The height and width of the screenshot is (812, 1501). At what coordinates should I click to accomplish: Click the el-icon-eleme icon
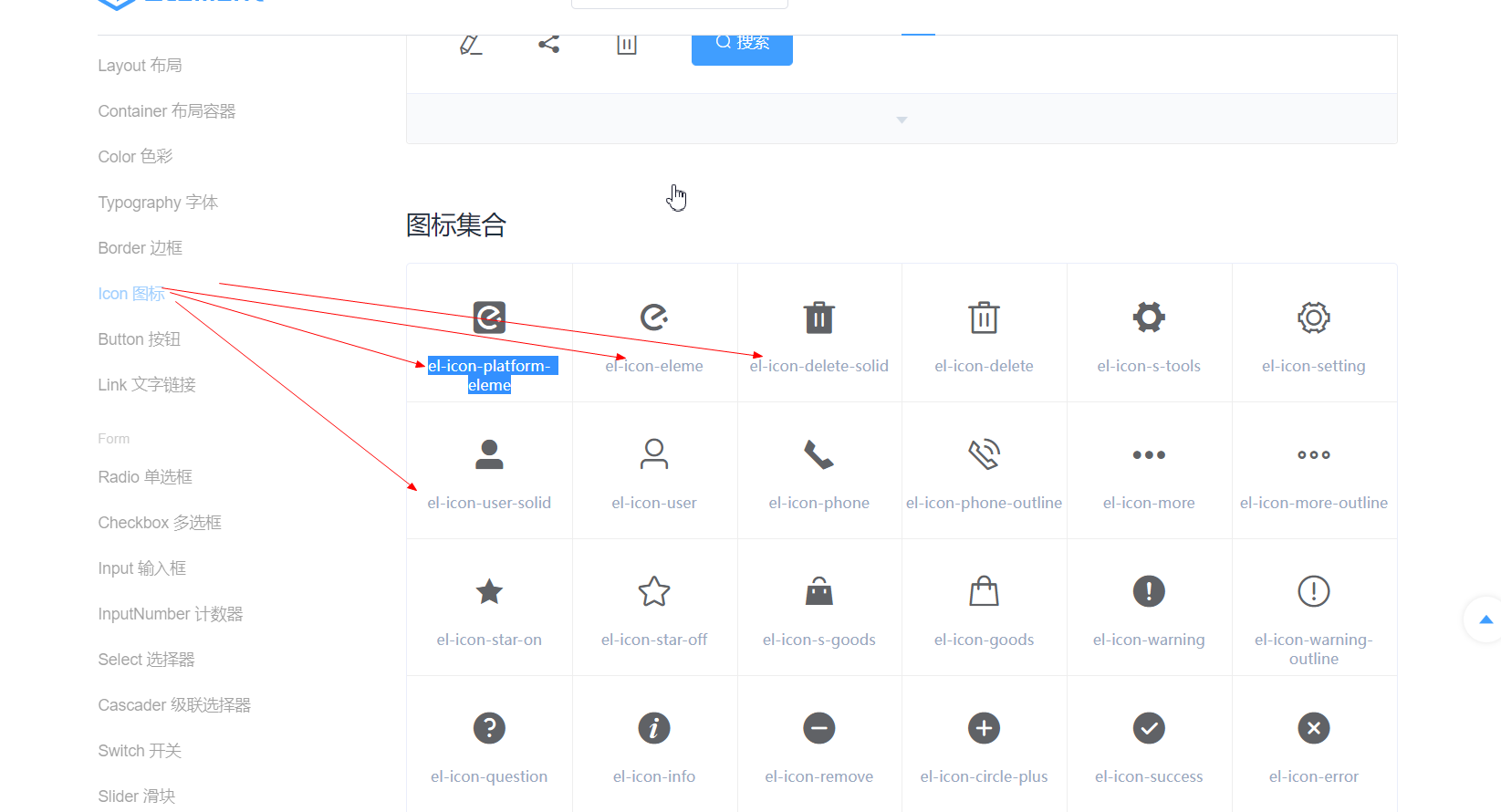[x=654, y=318]
